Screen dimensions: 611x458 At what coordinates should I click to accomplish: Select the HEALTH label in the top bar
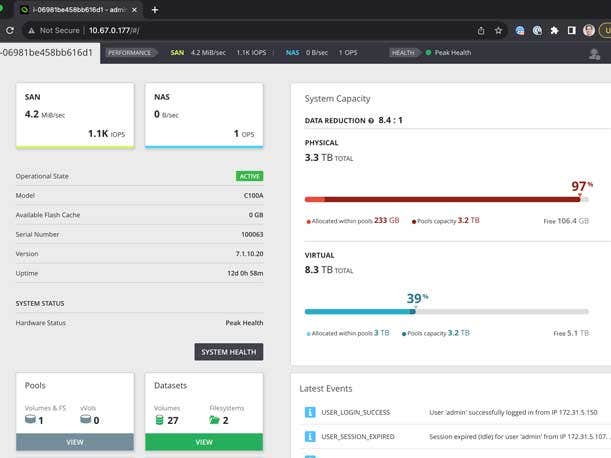tap(403, 52)
